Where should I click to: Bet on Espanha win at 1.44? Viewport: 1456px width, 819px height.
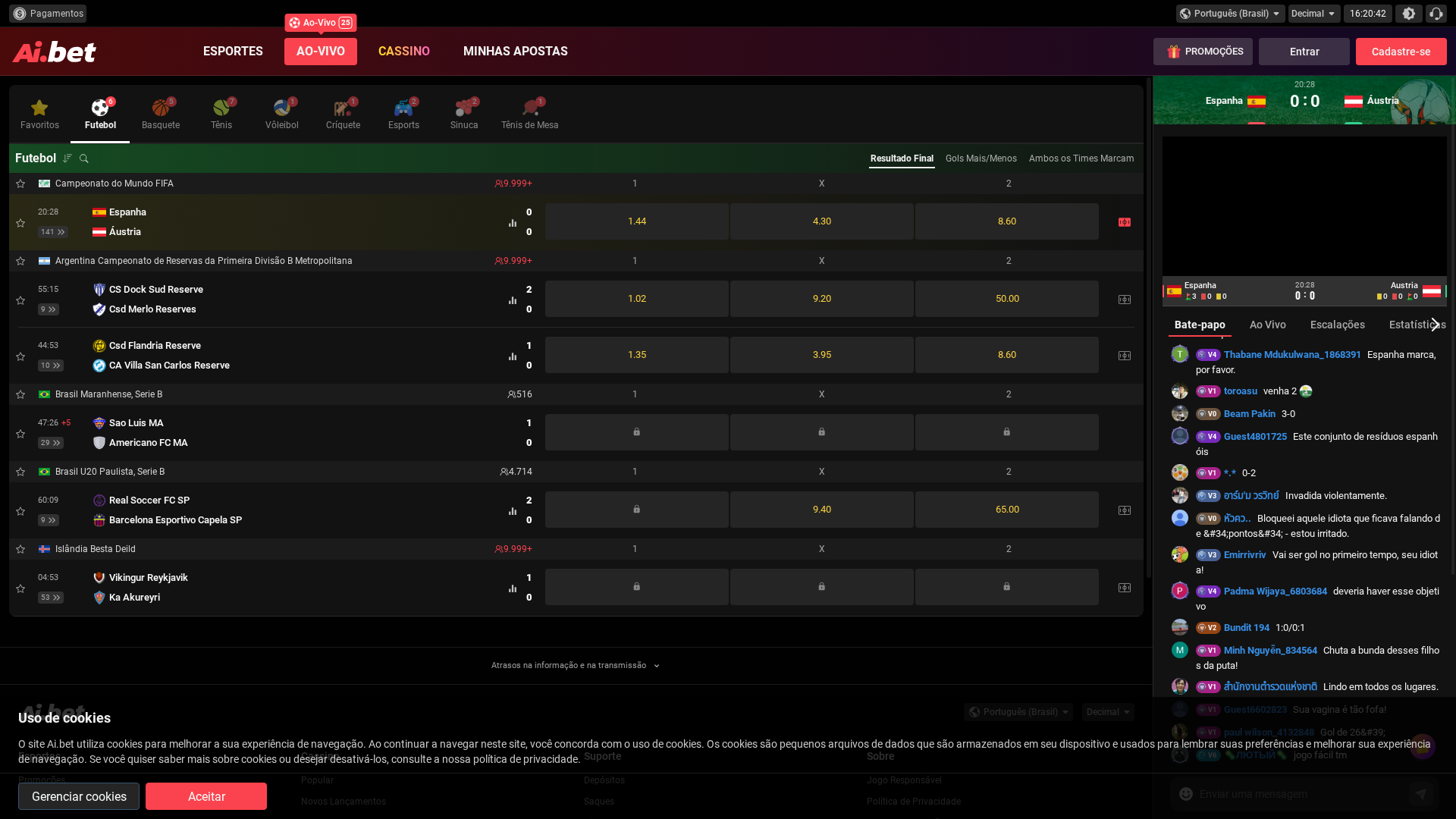click(637, 221)
